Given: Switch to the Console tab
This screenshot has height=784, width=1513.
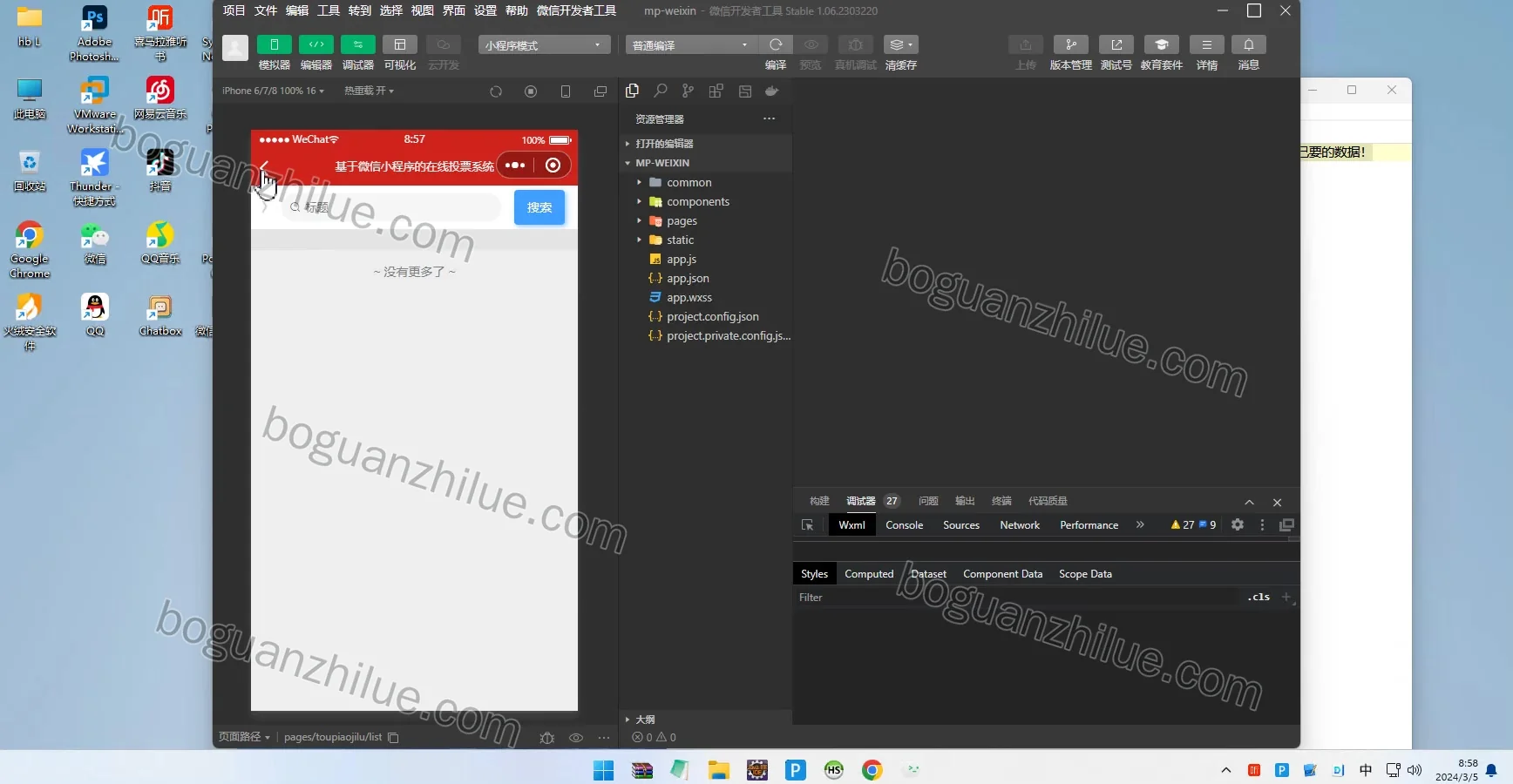Looking at the screenshot, I should [x=904, y=525].
